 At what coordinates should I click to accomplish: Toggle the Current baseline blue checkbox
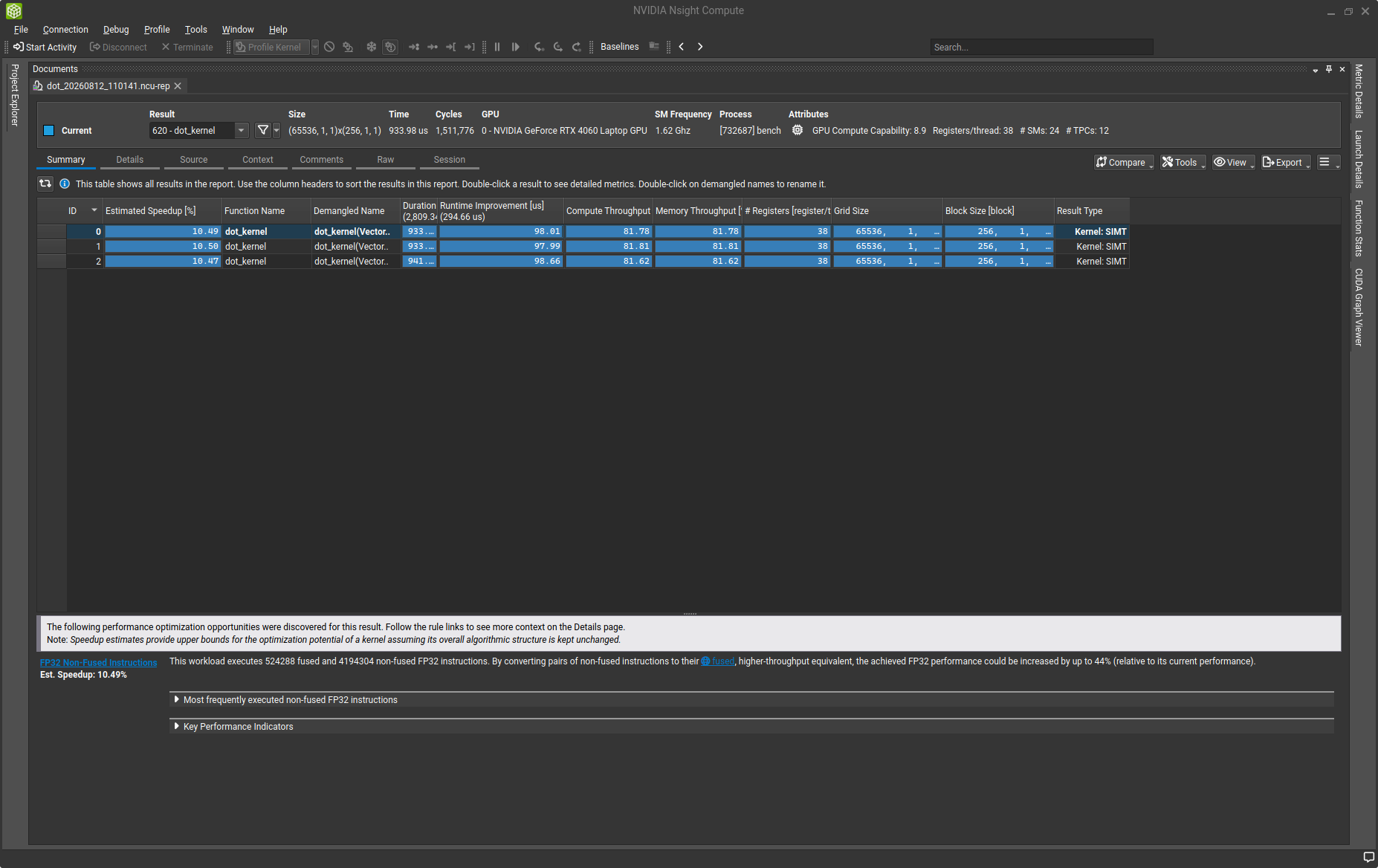point(49,131)
